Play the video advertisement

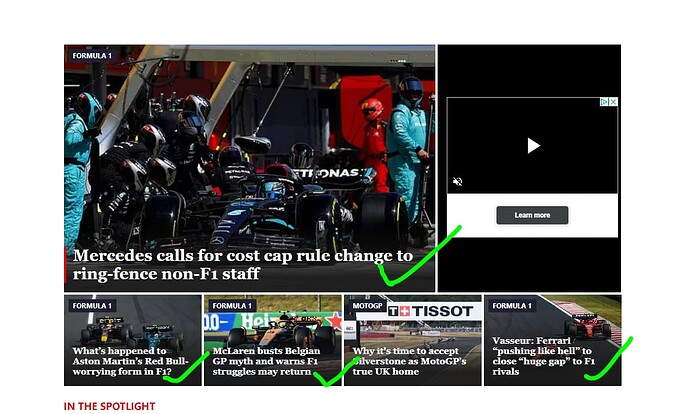tap(533, 145)
